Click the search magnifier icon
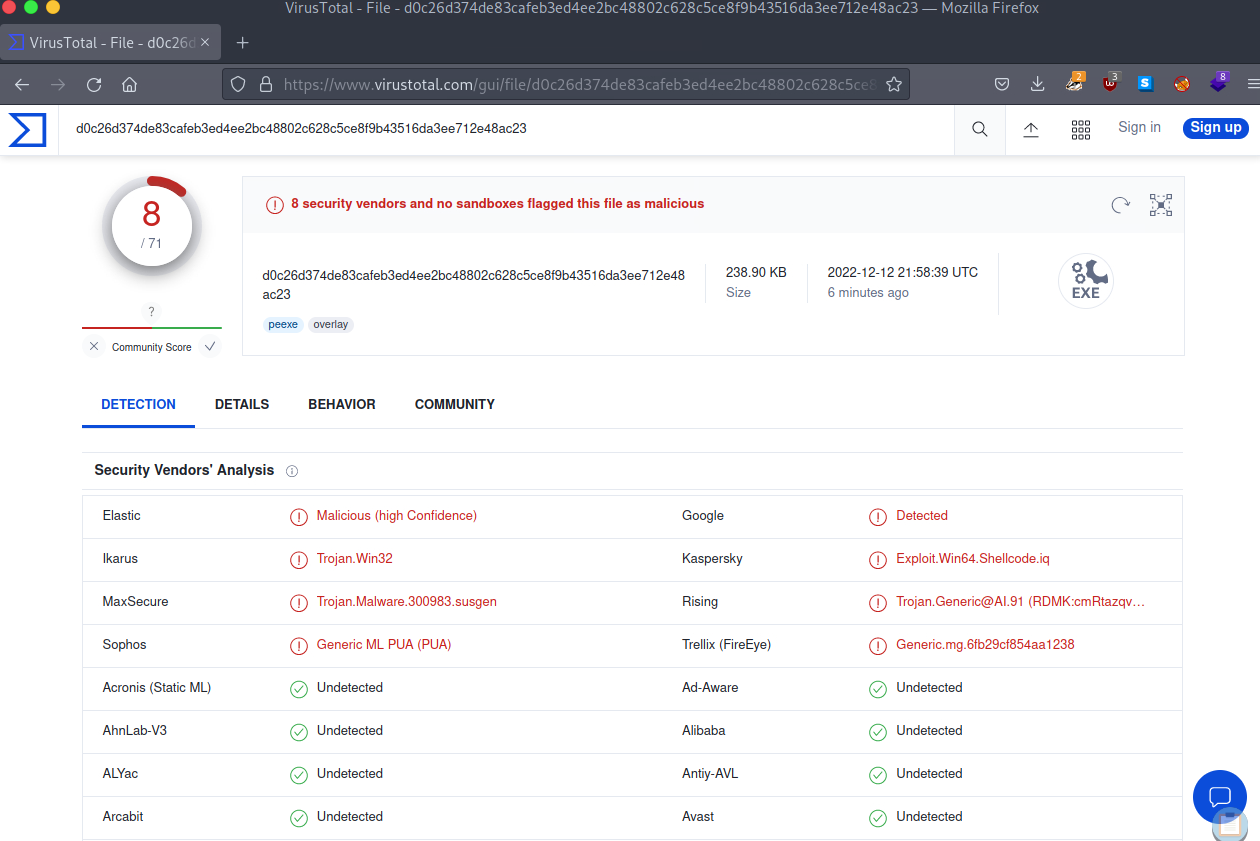The width and height of the screenshot is (1260, 841). 980,129
